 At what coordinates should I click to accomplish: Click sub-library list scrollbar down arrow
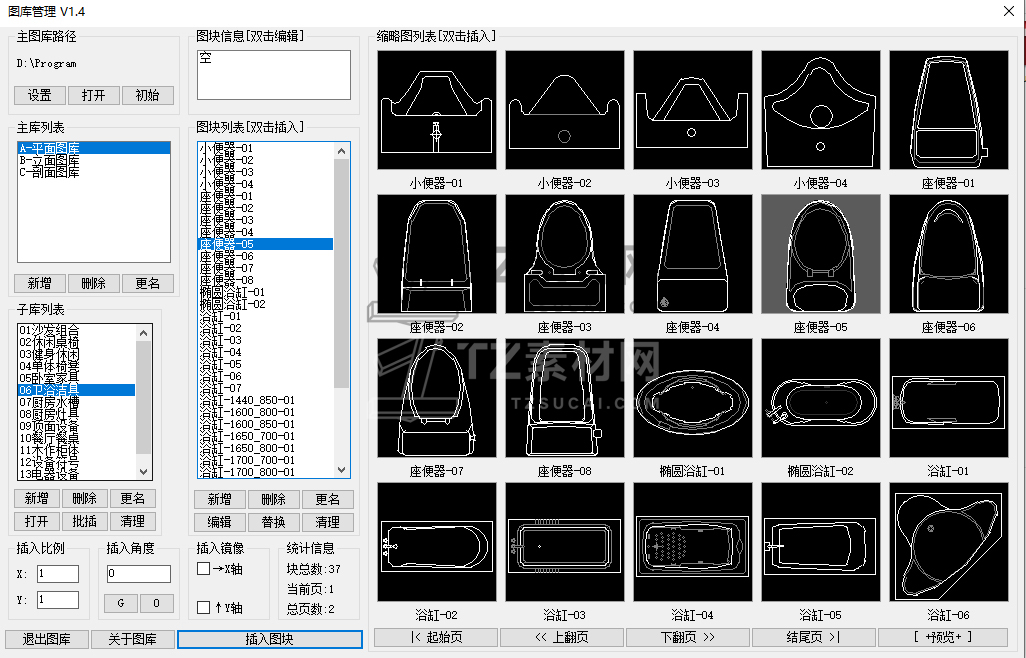pyautogui.click(x=144, y=472)
